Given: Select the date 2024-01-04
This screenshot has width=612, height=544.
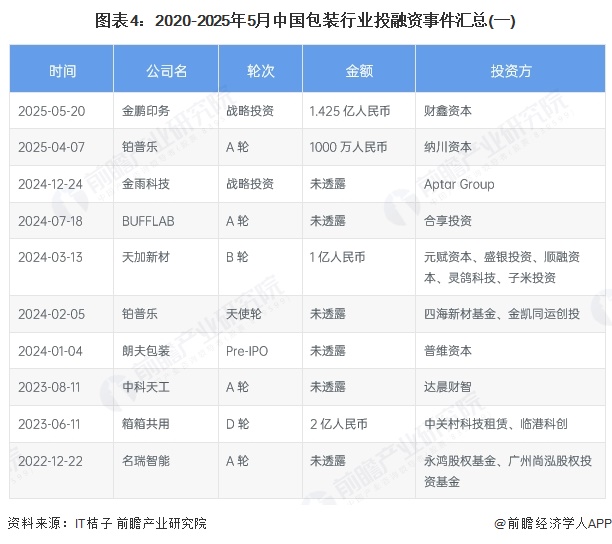Looking at the screenshot, I should (50, 351).
